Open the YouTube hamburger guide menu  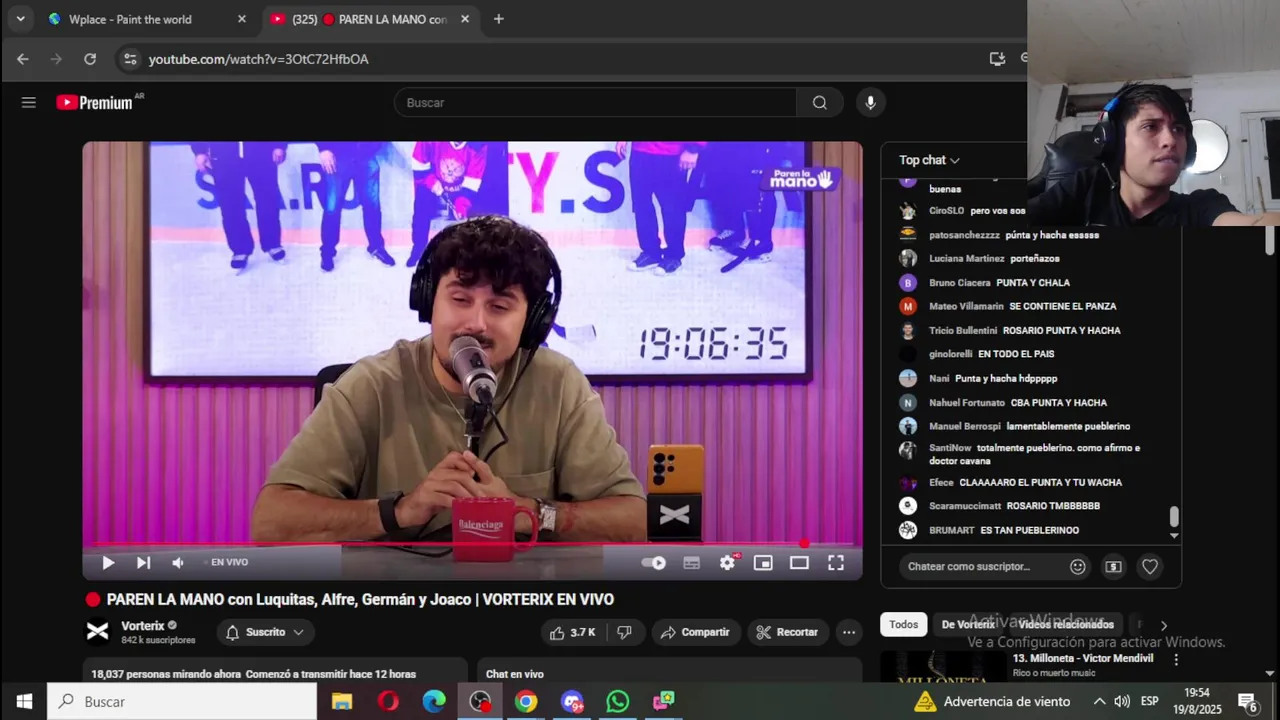tap(29, 102)
